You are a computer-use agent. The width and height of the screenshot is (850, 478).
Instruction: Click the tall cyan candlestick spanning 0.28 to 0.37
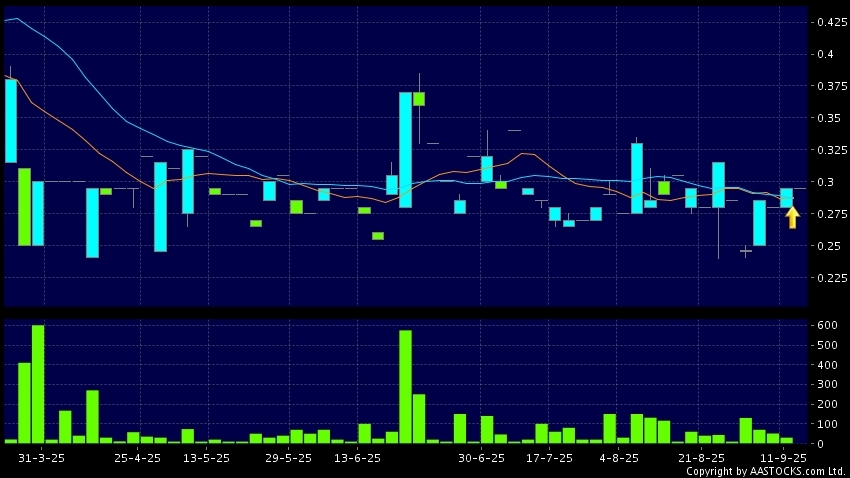405,150
